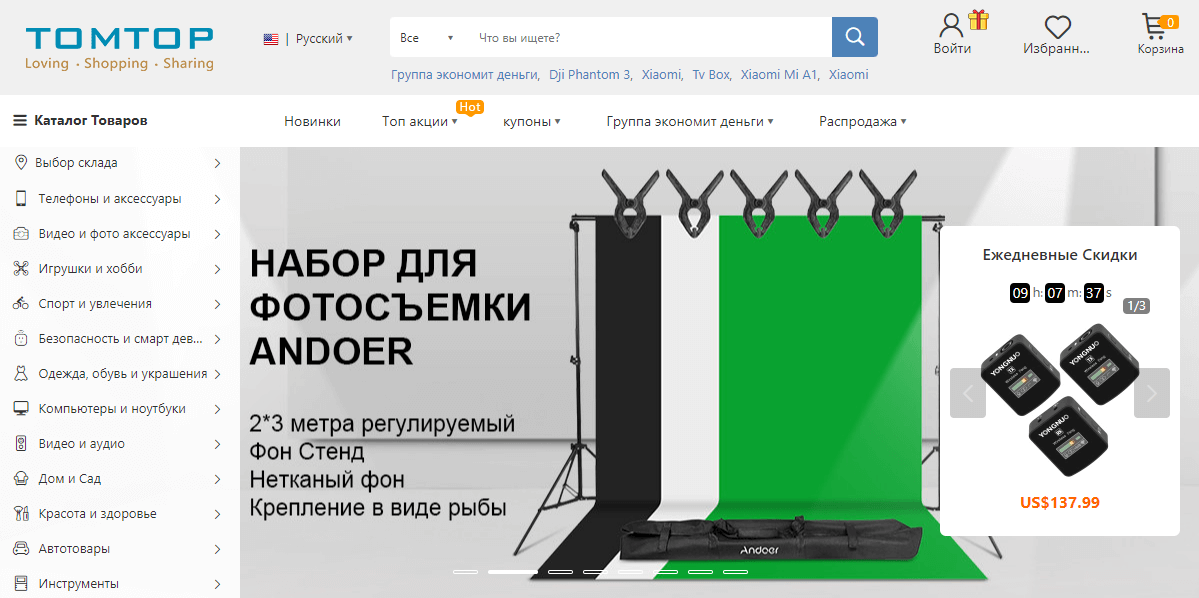Show previous daily deal with left arrow

(967, 393)
